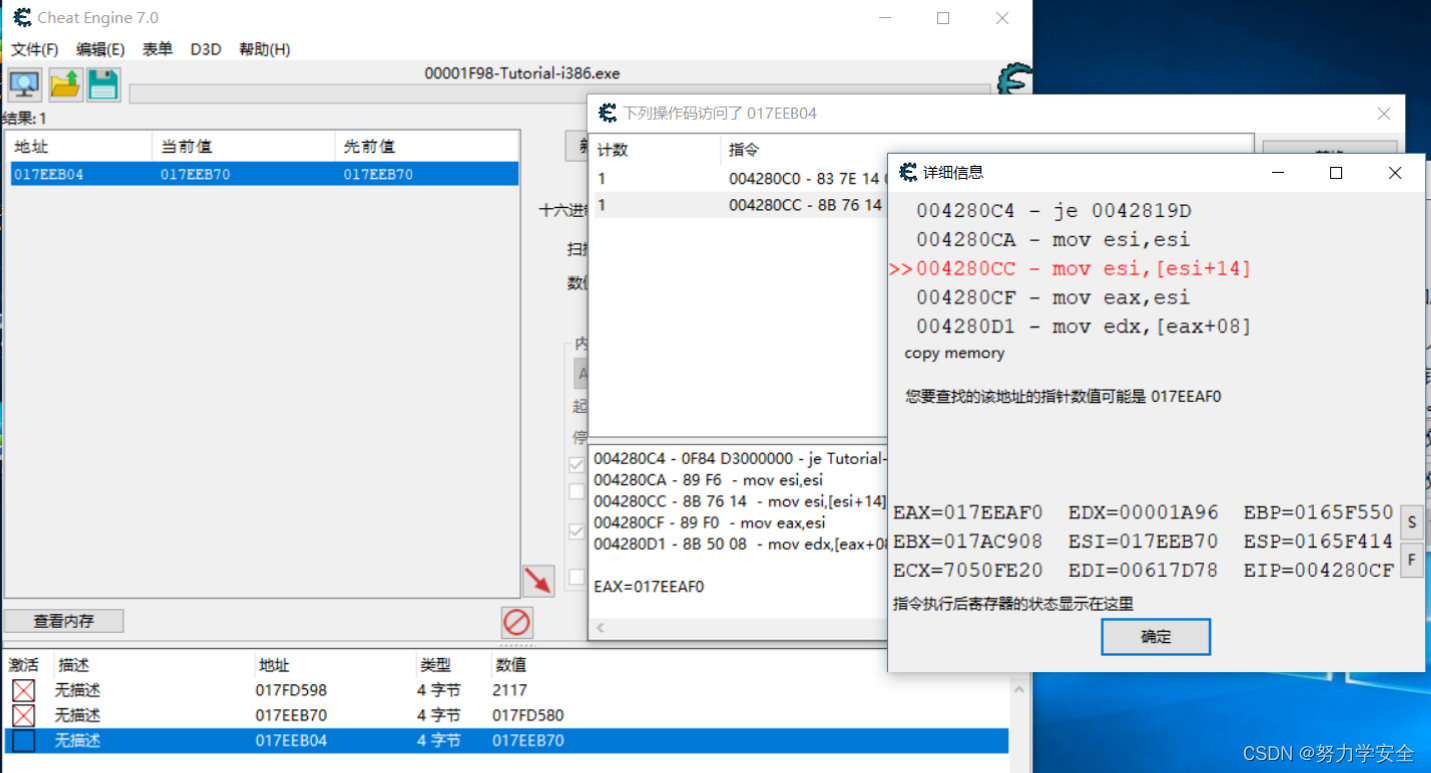The height and width of the screenshot is (773, 1431).
Task: Open the D3D menu
Action: (205, 49)
